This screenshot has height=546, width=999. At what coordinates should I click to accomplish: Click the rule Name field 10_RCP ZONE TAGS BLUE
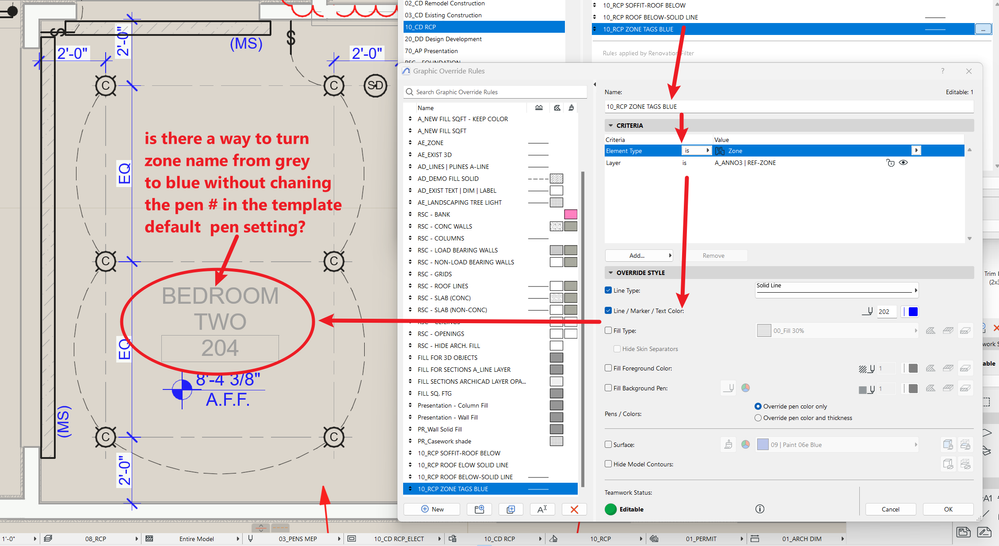[789, 106]
